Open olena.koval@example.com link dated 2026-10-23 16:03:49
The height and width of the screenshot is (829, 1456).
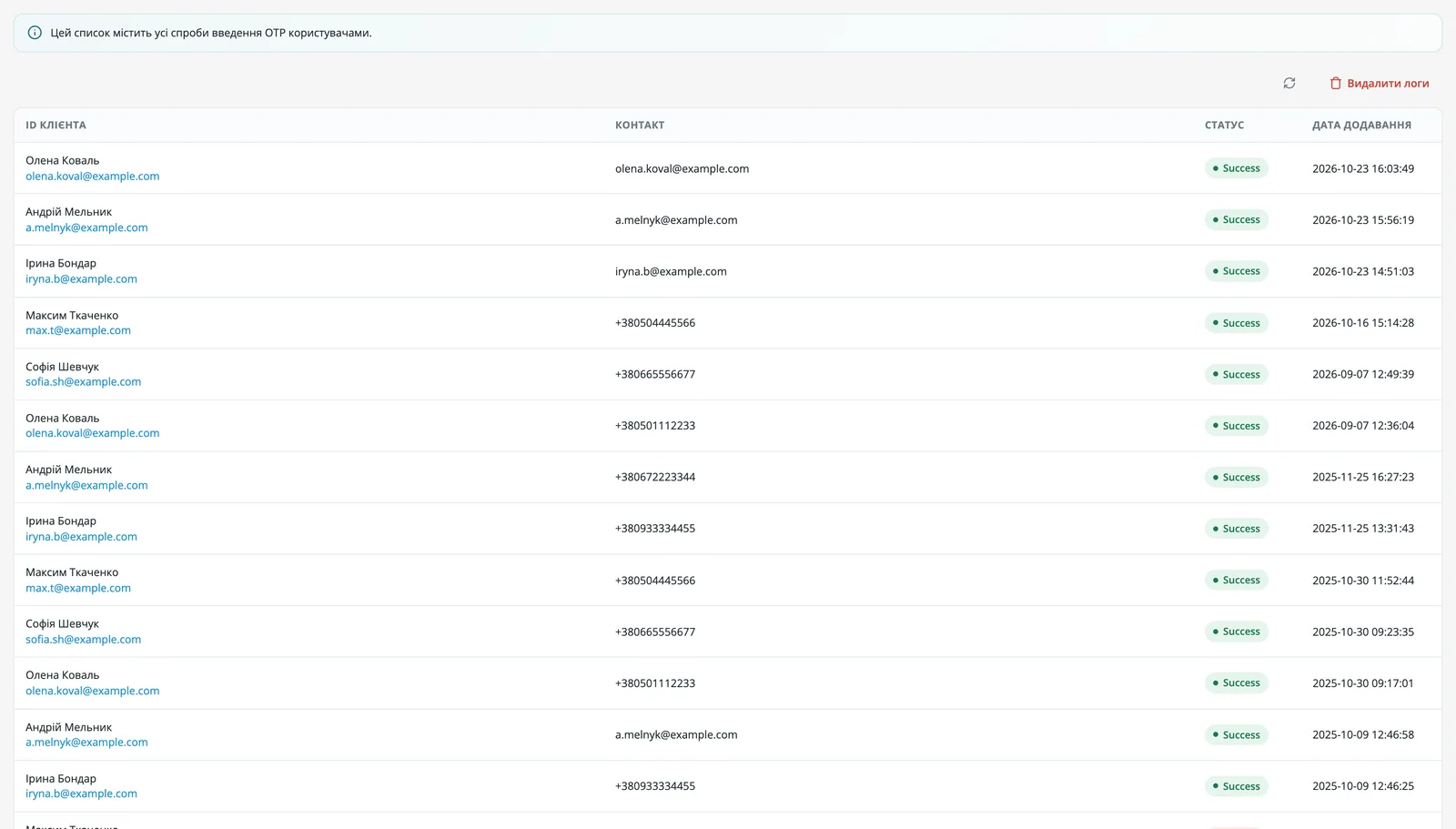pyautogui.click(x=92, y=177)
